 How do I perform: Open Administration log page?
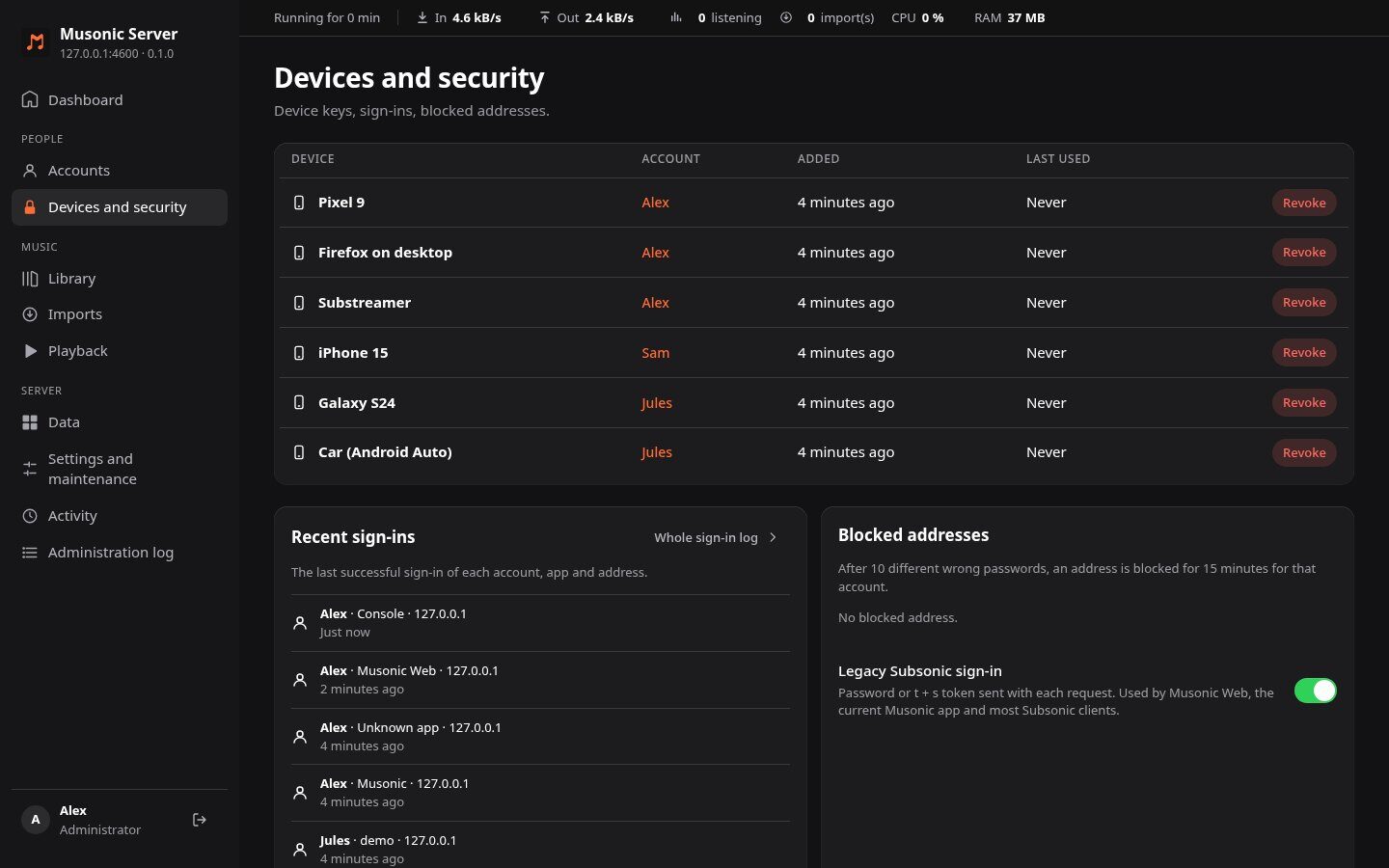120,553
